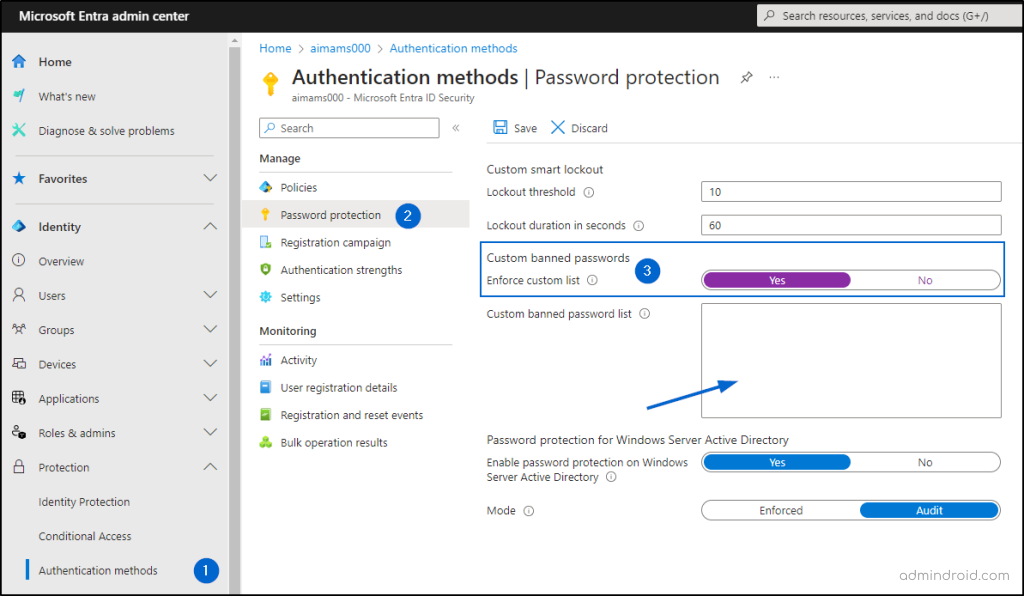Screen dimensions: 1024x596
Task: Click the Lockout duration in seconds field
Action: 851,225
